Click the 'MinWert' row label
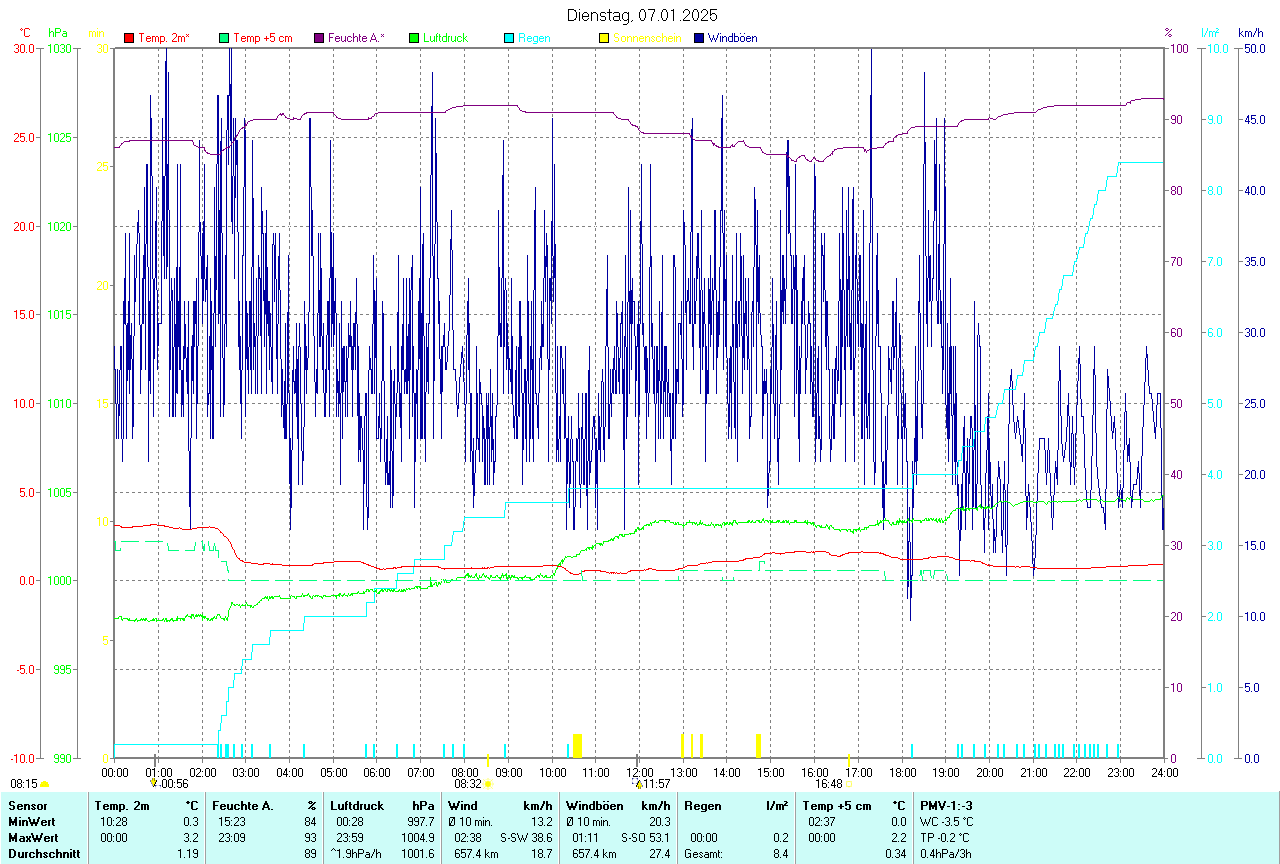 pos(32,822)
